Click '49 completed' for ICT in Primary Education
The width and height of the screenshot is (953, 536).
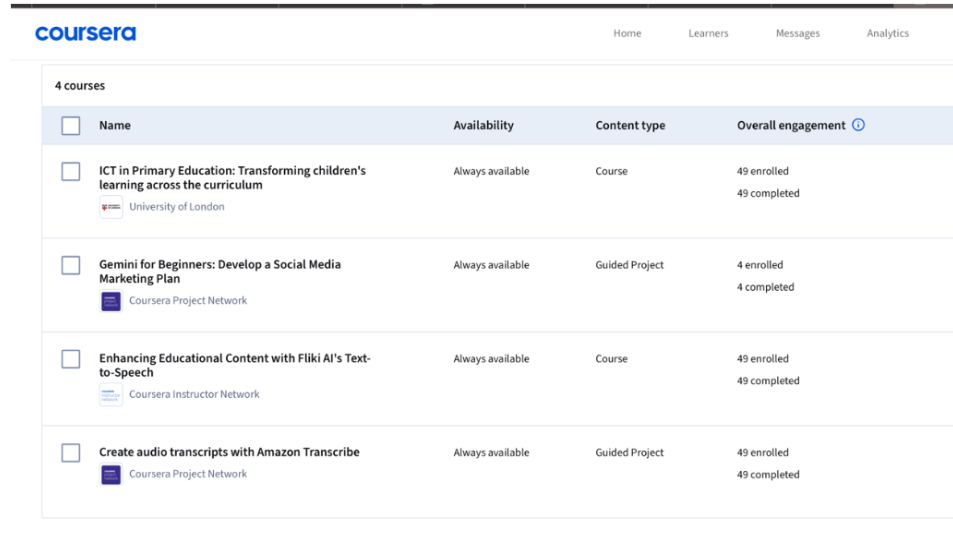[x=768, y=193]
